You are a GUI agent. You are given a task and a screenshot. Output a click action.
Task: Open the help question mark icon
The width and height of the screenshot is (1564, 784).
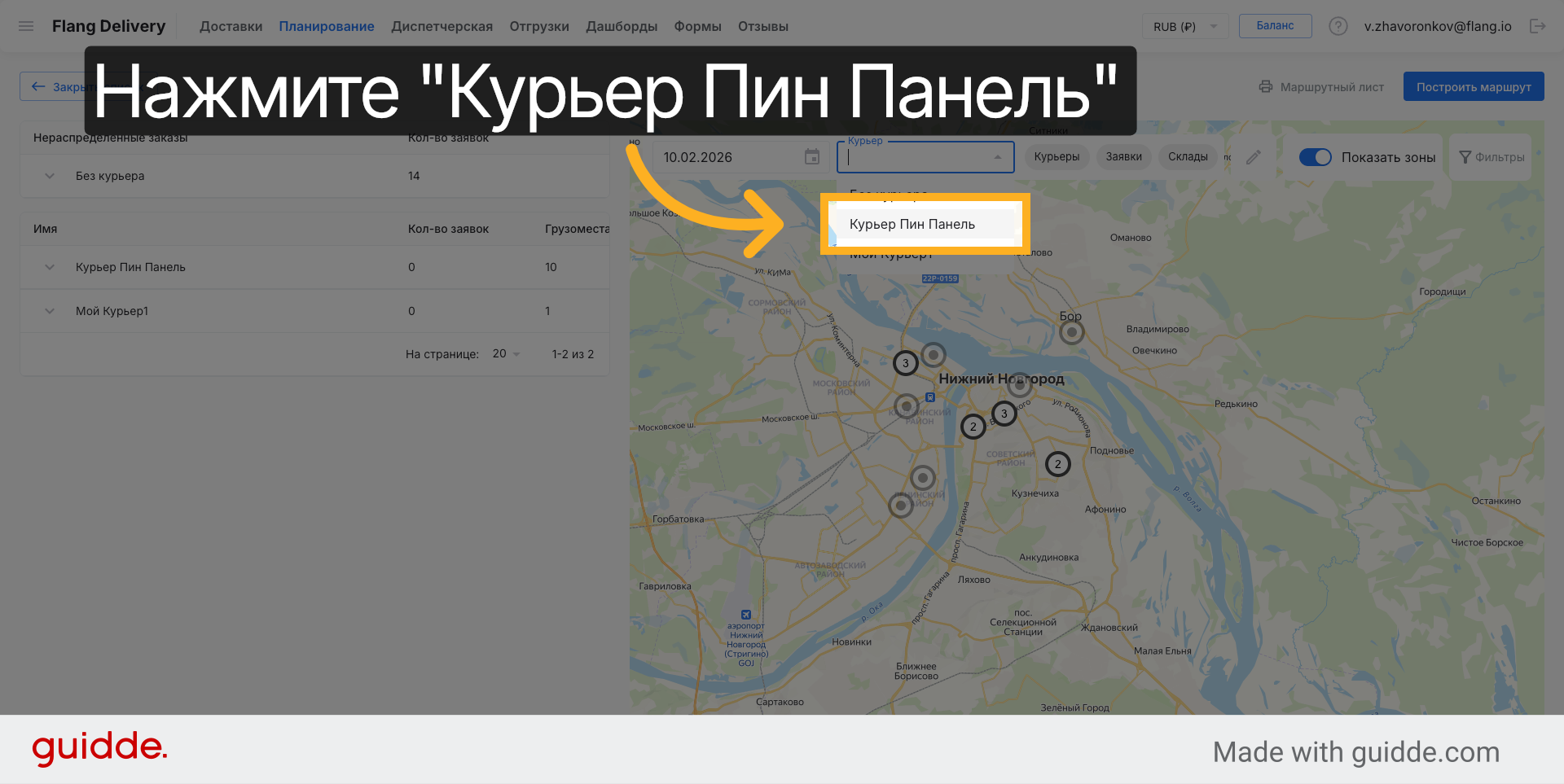click(x=1338, y=25)
